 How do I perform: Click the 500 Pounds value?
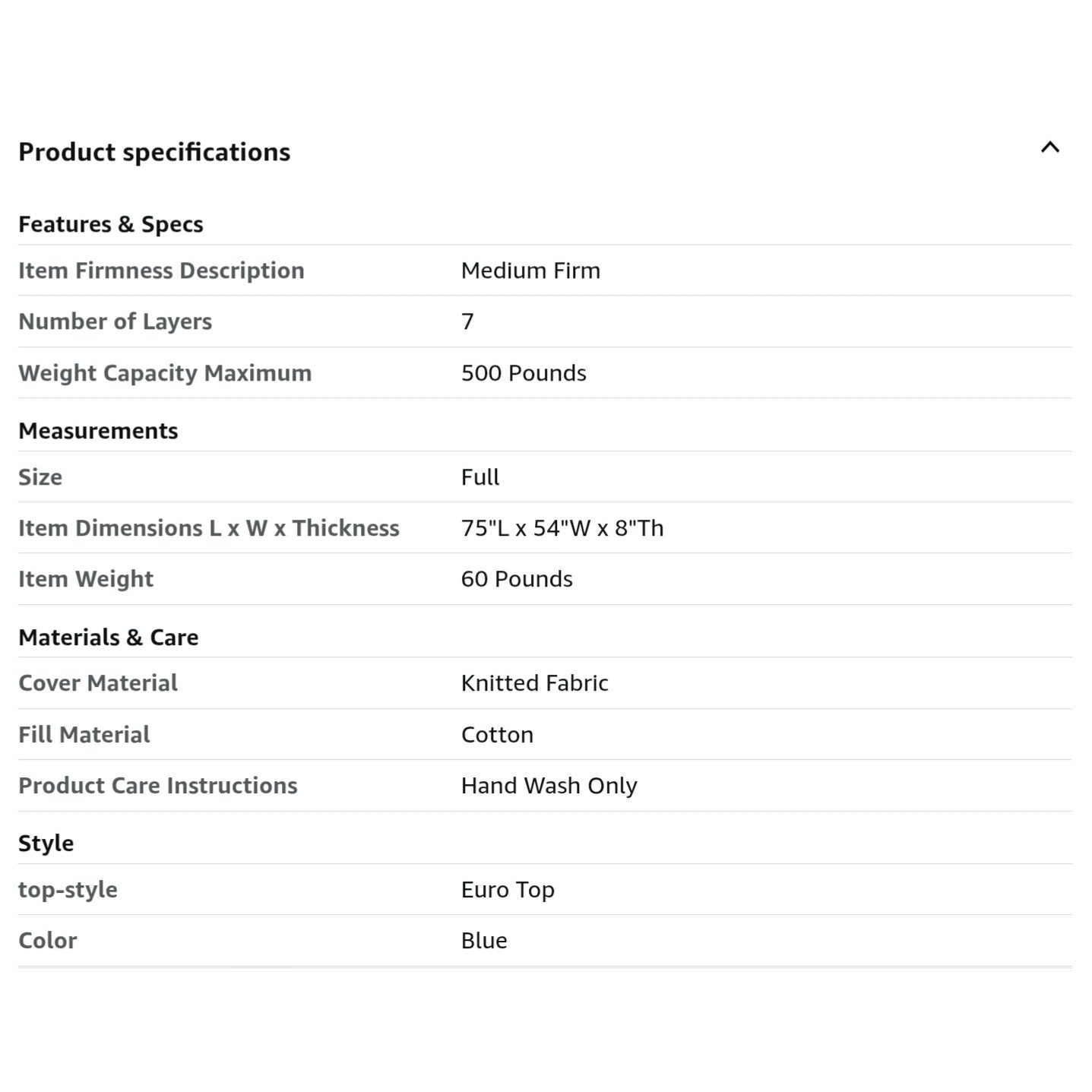524,373
